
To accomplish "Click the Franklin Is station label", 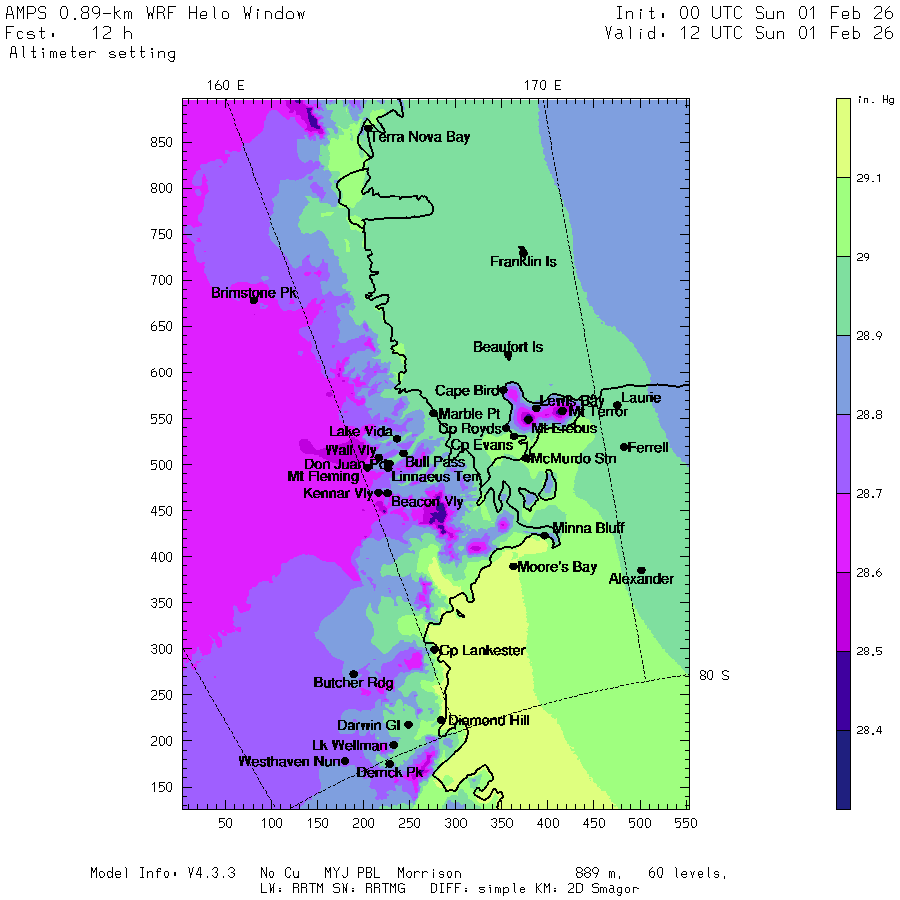I will coord(523,262).
